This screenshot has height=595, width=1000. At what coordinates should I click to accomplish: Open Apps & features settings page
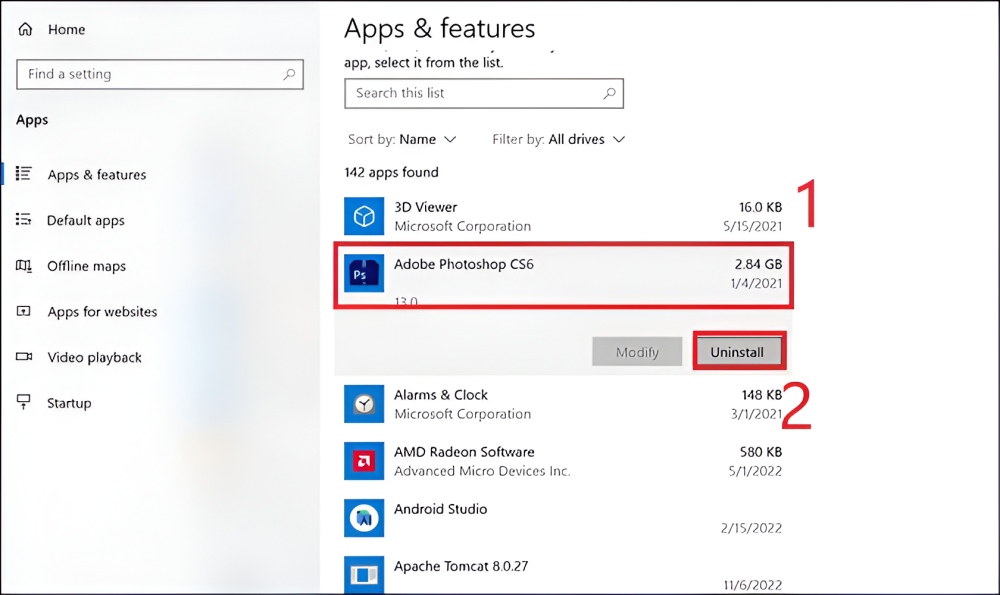[x=97, y=175]
